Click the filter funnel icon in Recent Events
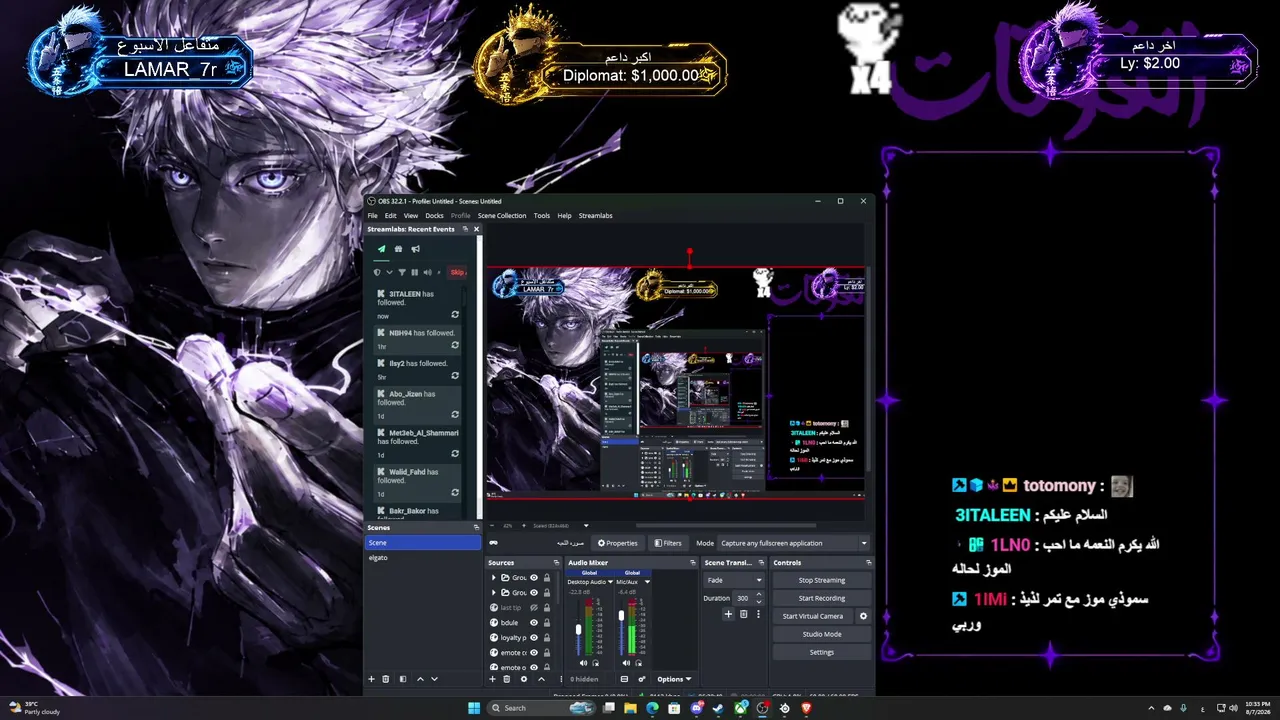 point(403,272)
